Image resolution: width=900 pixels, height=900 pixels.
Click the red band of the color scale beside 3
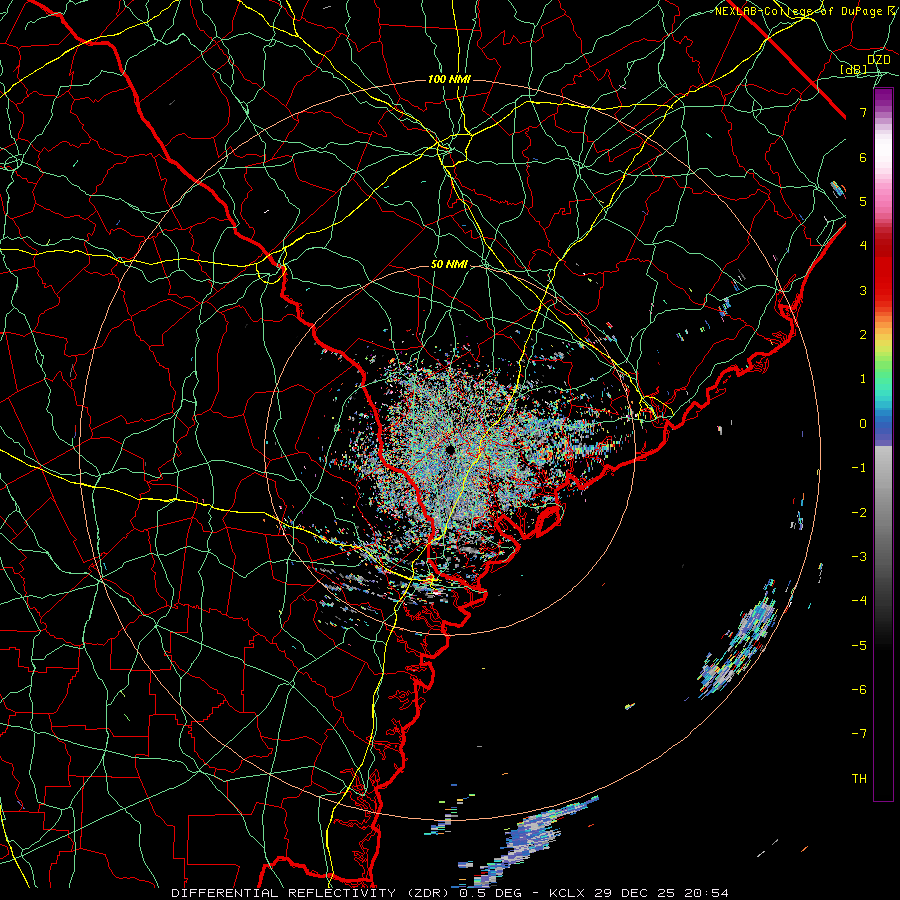click(x=883, y=281)
